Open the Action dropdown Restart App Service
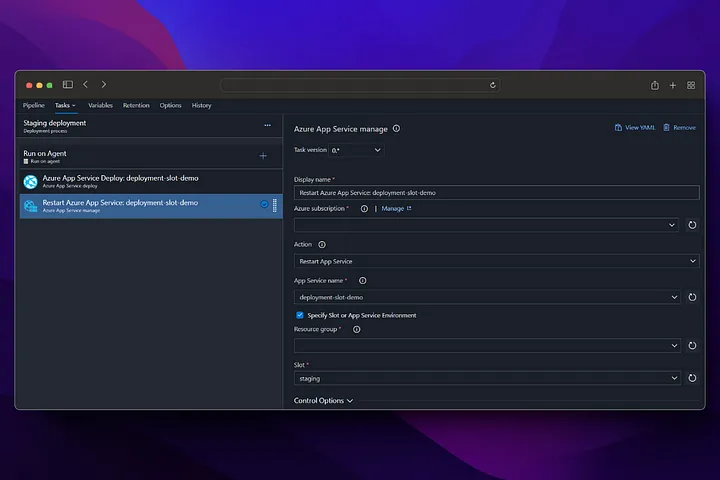The image size is (720, 480). pyautogui.click(x=496, y=261)
